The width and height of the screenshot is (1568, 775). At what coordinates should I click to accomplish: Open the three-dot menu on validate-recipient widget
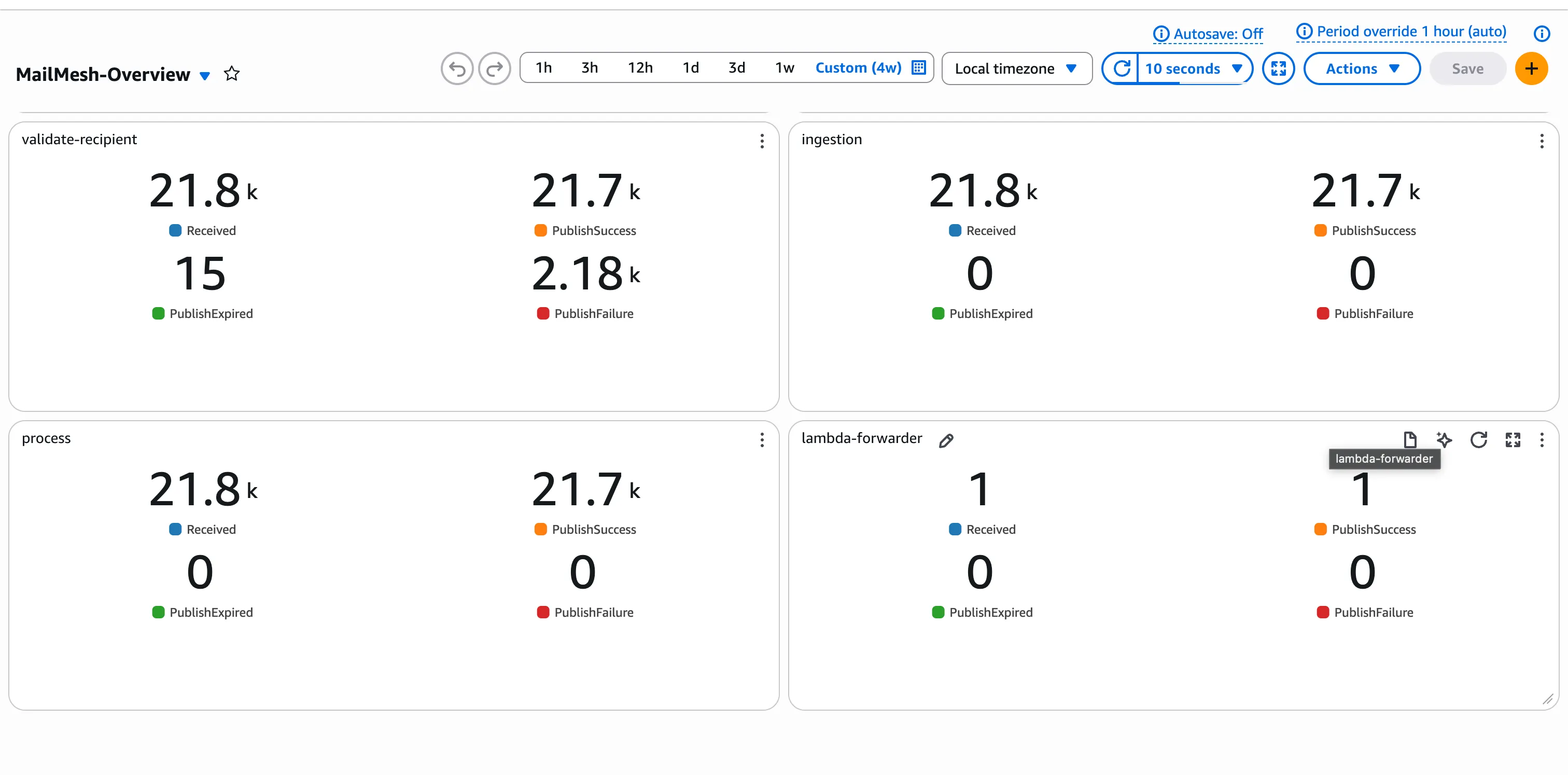tap(762, 141)
